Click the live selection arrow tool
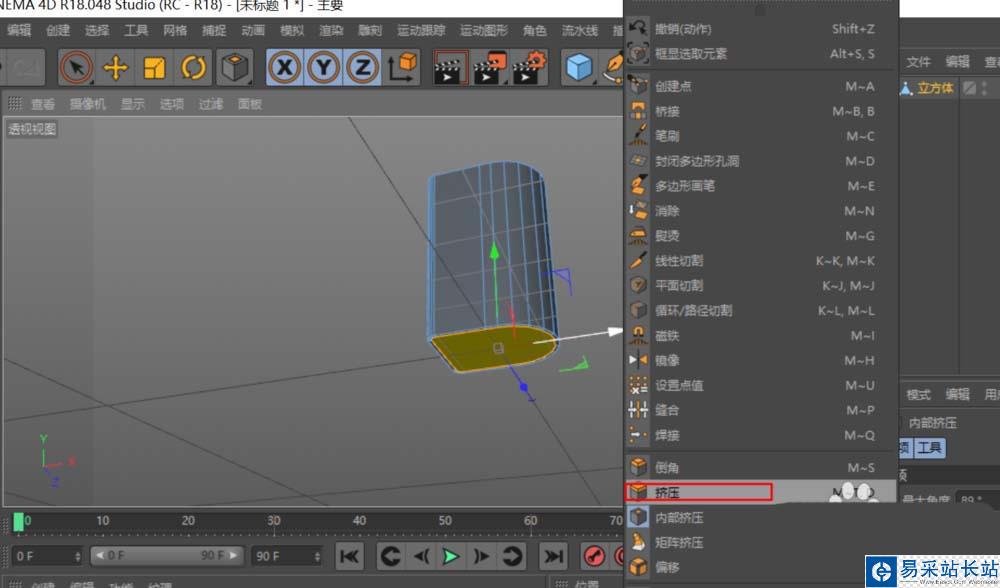Viewport: 1000px width, 588px height. (x=76, y=68)
